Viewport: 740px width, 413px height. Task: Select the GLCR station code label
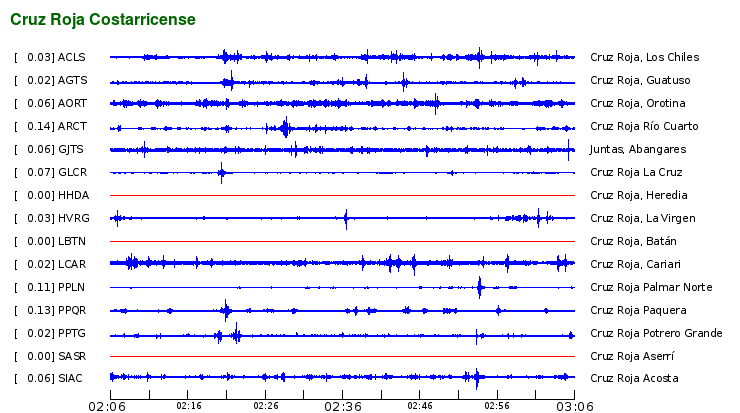coord(73,172)
